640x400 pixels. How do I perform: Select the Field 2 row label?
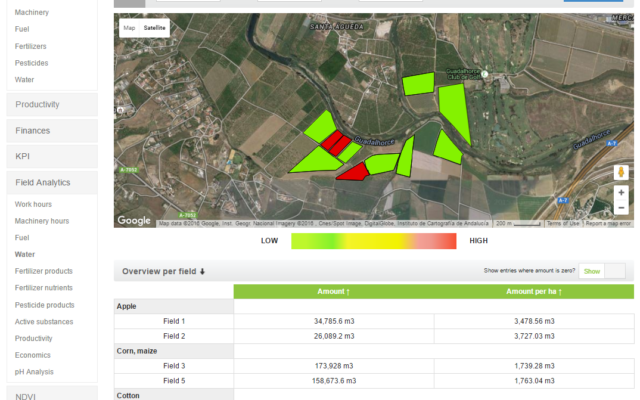pos(174,336)
